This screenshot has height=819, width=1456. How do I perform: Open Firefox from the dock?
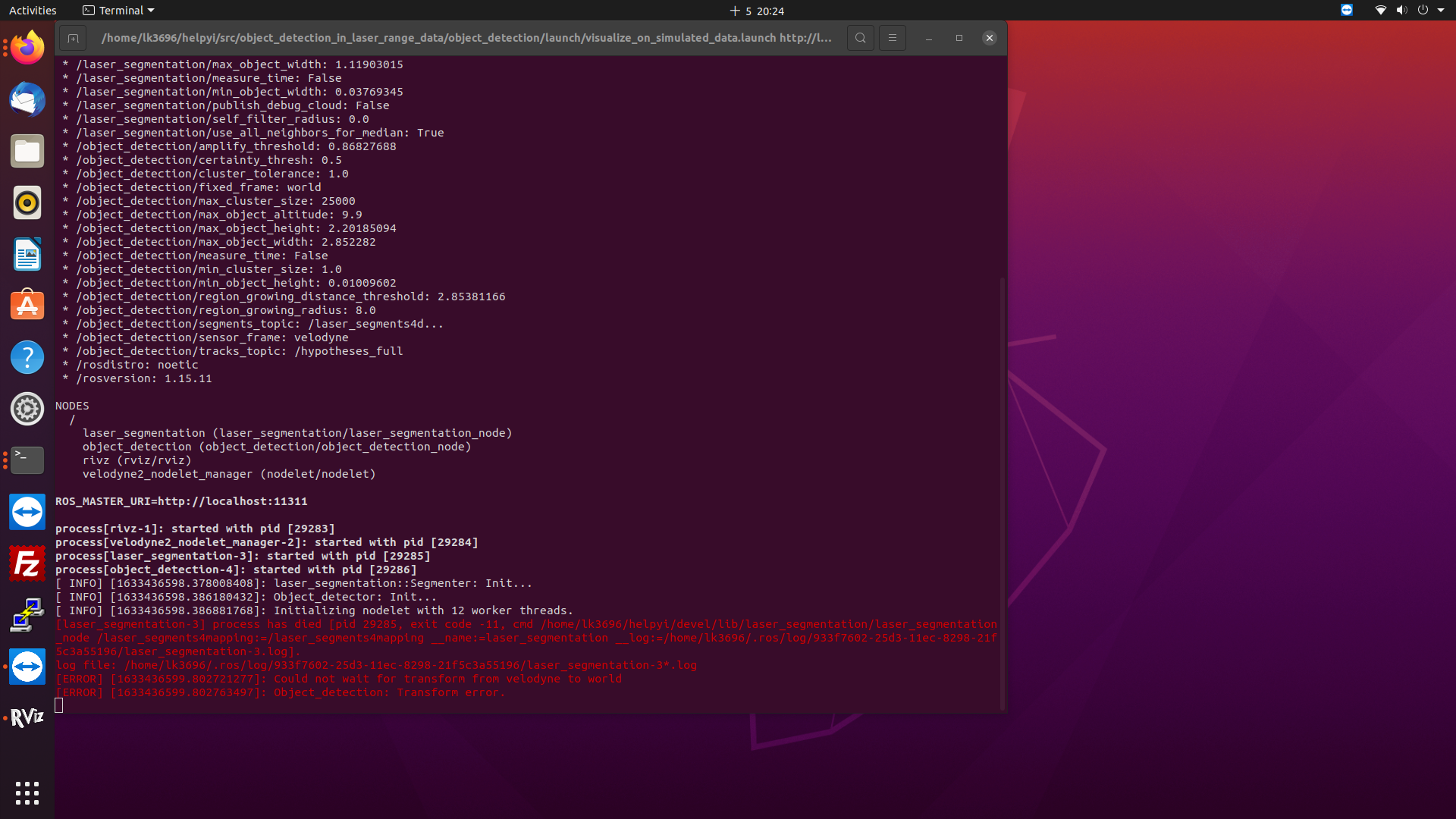pos(27,48)
